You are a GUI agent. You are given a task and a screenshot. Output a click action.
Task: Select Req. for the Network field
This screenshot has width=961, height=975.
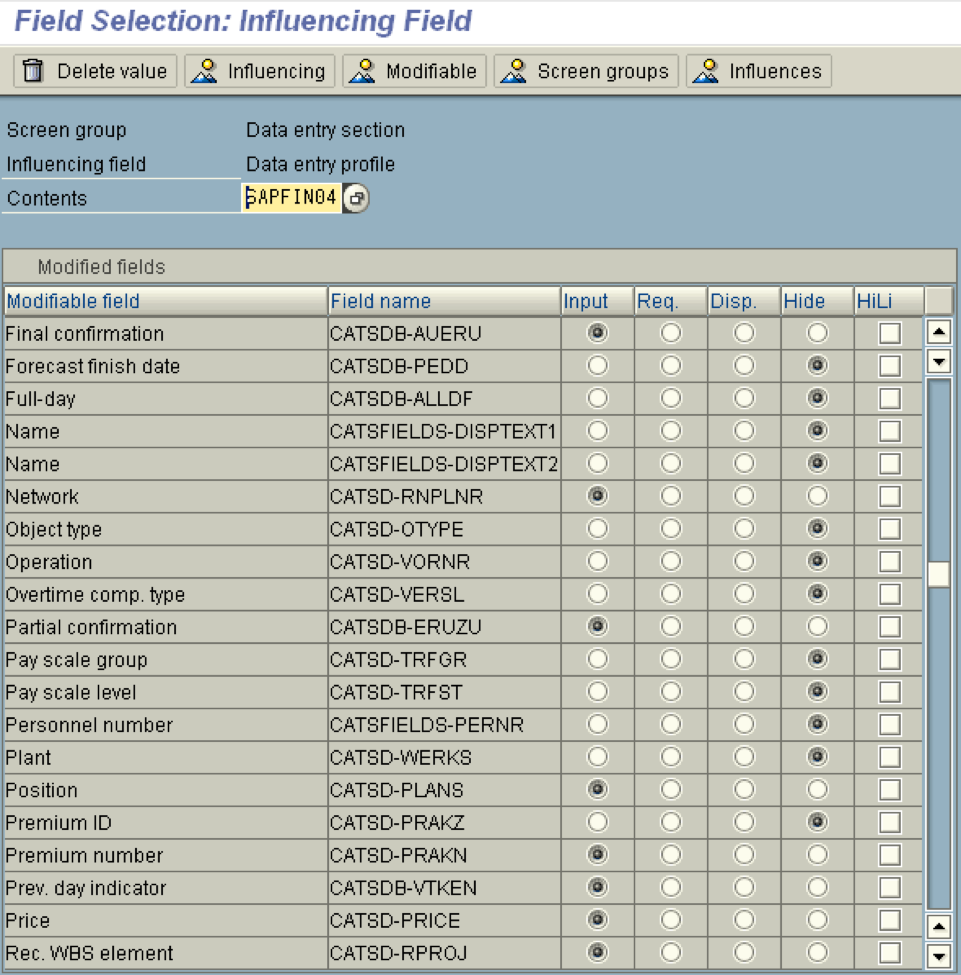tap(671, 497)
